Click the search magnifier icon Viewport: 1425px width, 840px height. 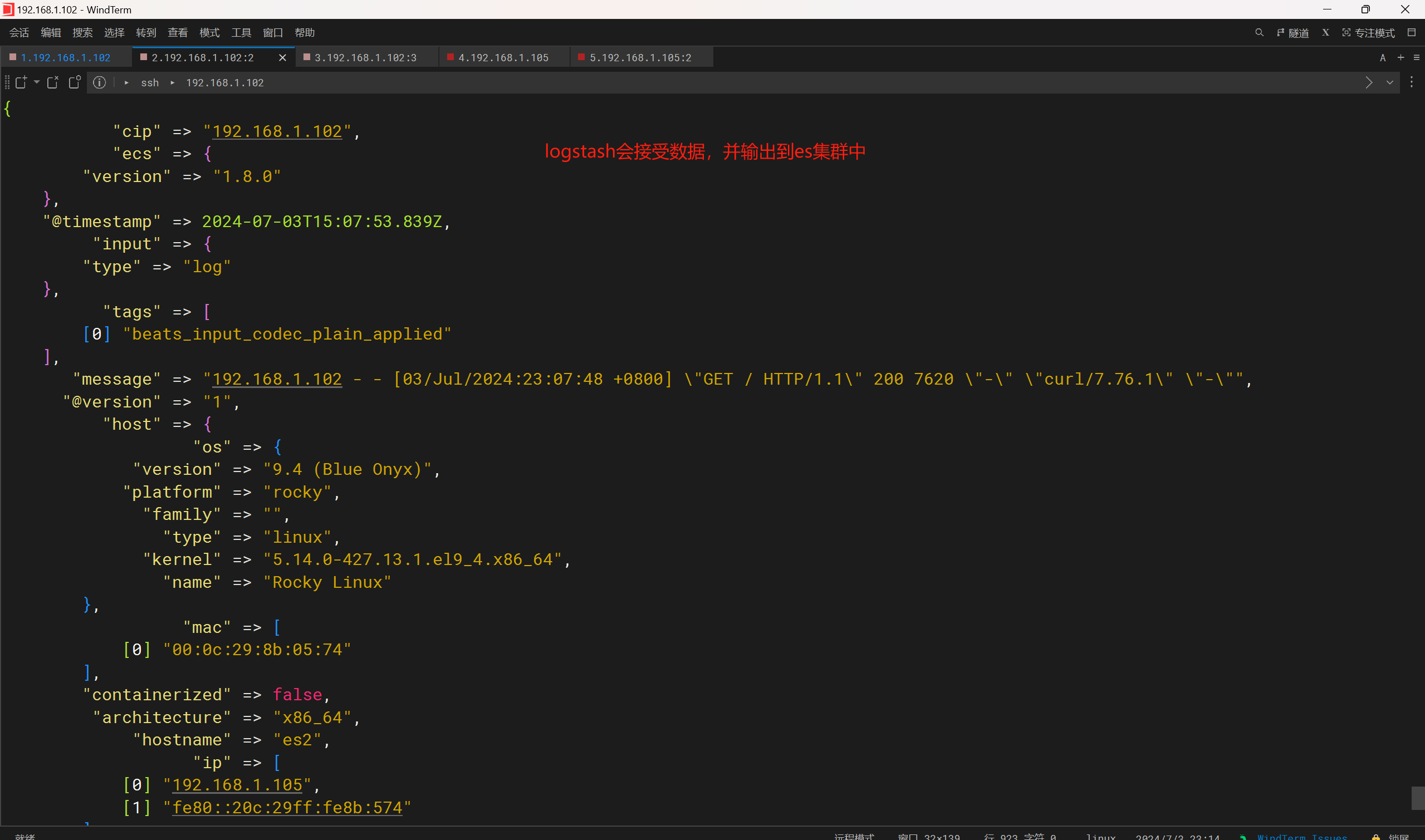click(1259, 33)
